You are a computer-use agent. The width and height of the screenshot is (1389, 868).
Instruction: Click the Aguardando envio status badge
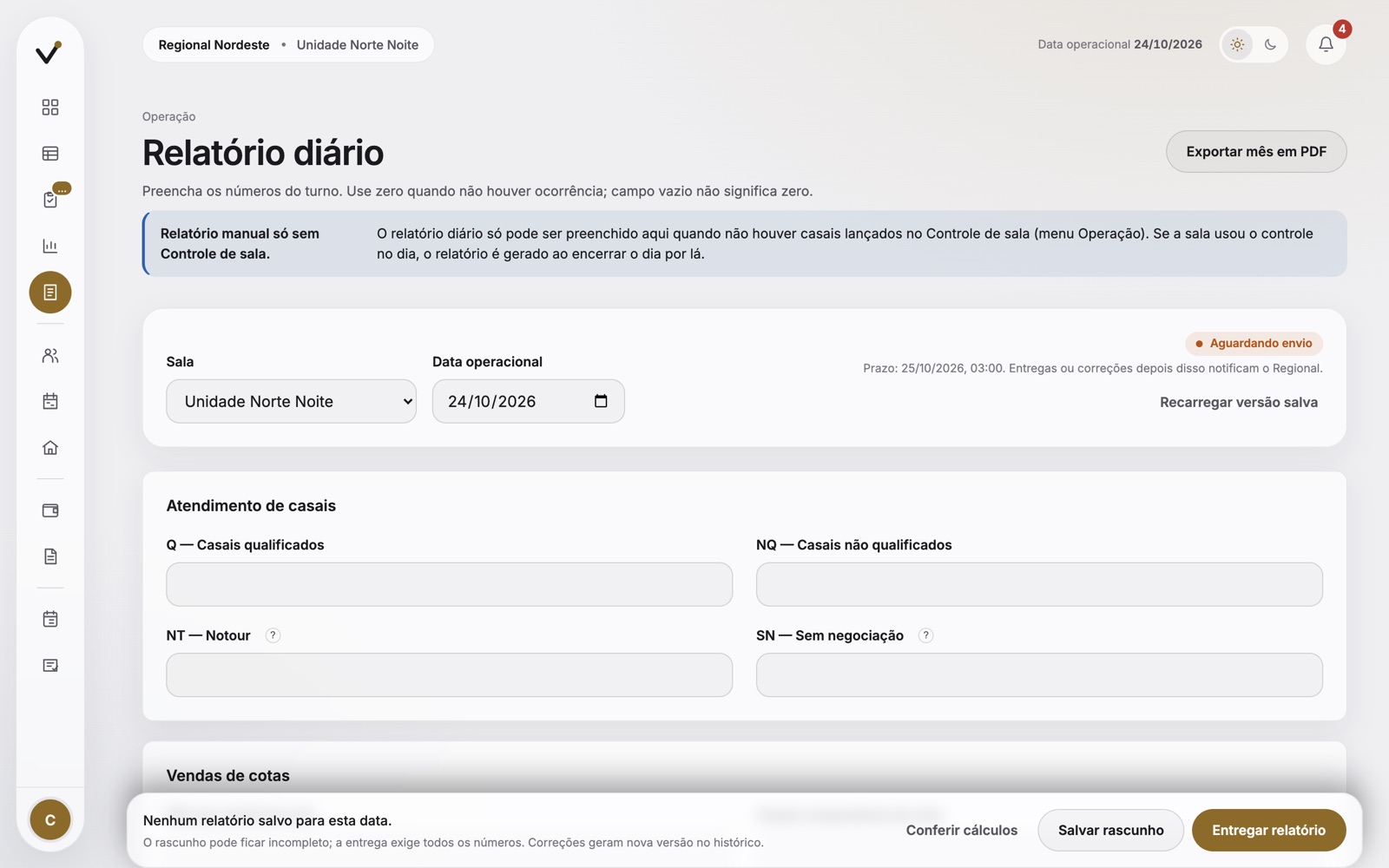pyautogui.click(x=1254, y=344)
